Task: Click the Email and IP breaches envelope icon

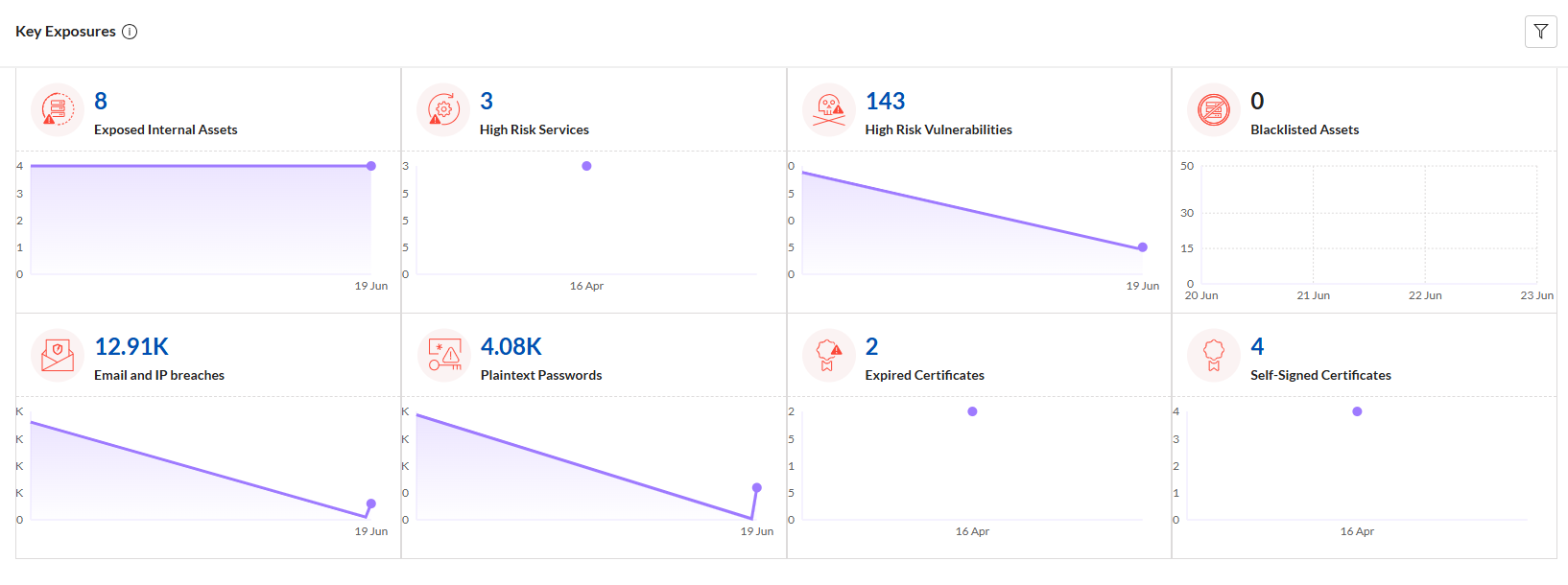Action: 58,356
